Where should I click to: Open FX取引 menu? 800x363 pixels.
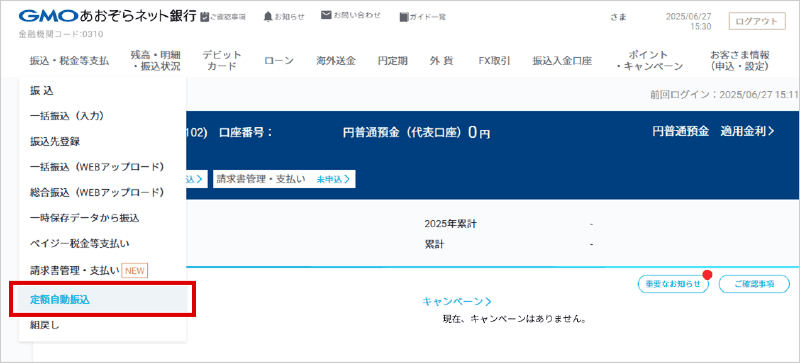tap(494, 61)
